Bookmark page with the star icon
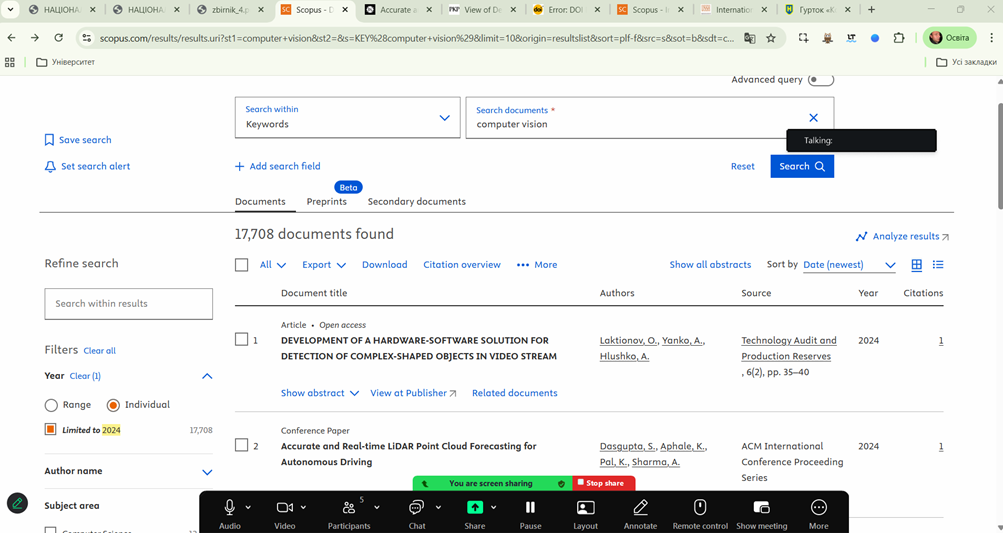The image size is (1003, 533). coord(771,38)
